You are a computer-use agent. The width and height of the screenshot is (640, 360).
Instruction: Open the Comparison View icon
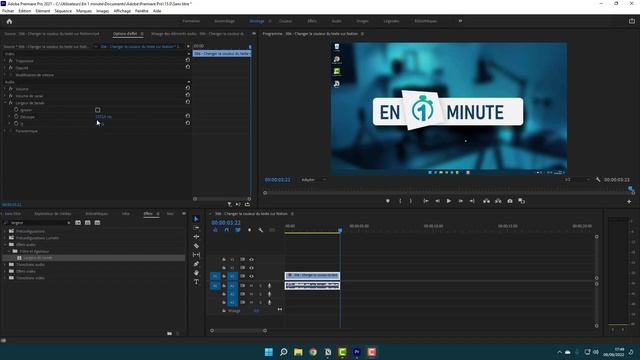[x=522, y=201]
